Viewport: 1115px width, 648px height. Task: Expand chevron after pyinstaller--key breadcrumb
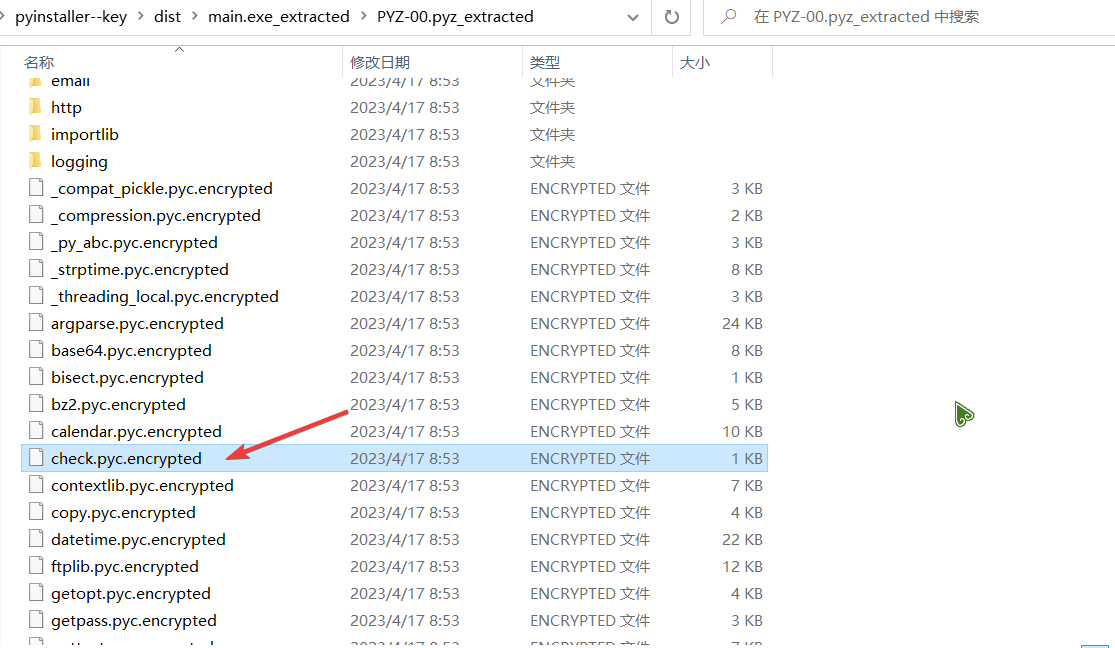[x=140, y=17]
